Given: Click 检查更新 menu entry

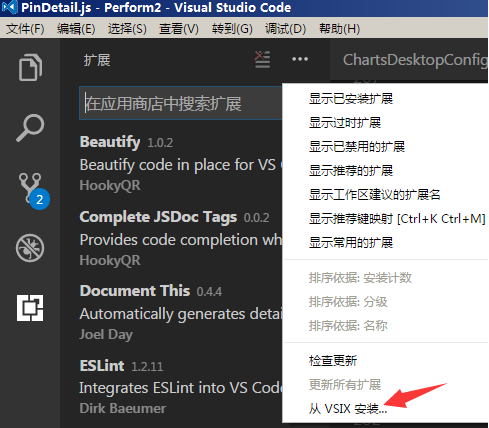Looking at the screenshot, I should click(385, 361).
